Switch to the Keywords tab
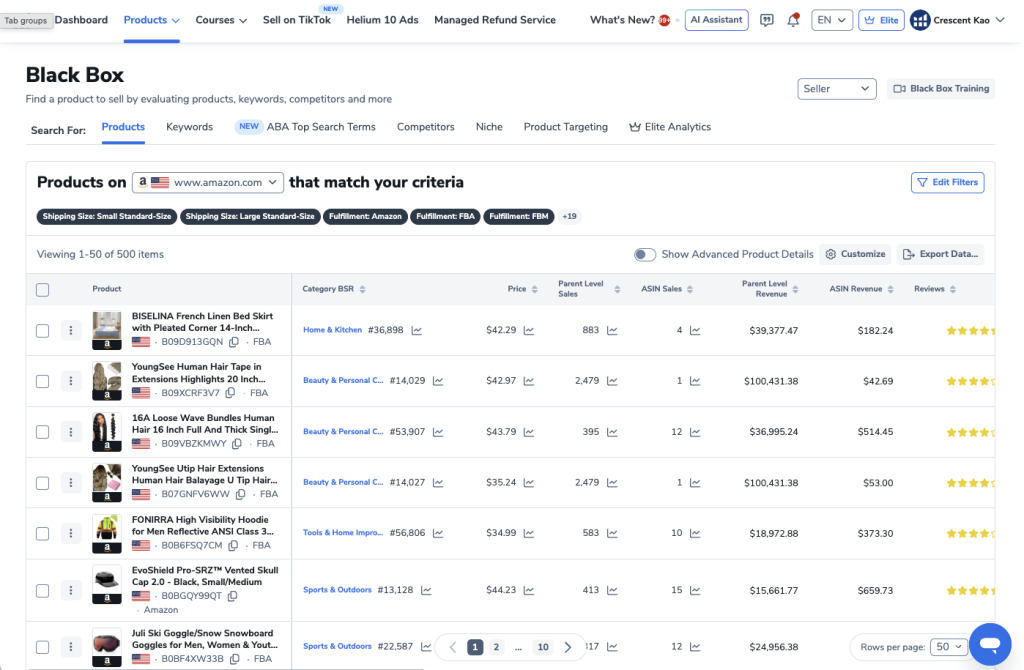Screen dimensions: 1024x670 (189, 127)
